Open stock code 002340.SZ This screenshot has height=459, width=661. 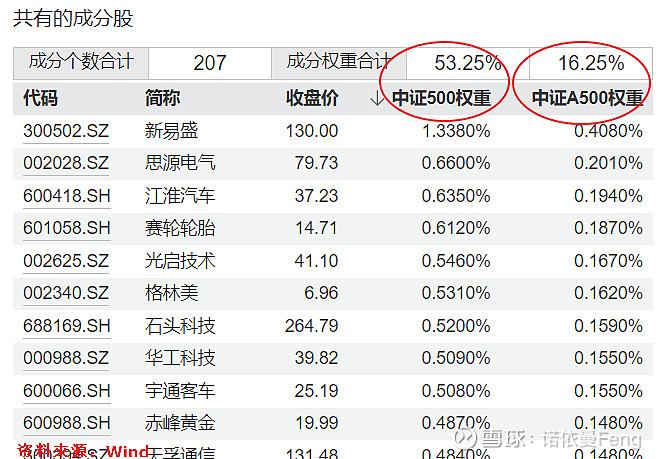66,293
